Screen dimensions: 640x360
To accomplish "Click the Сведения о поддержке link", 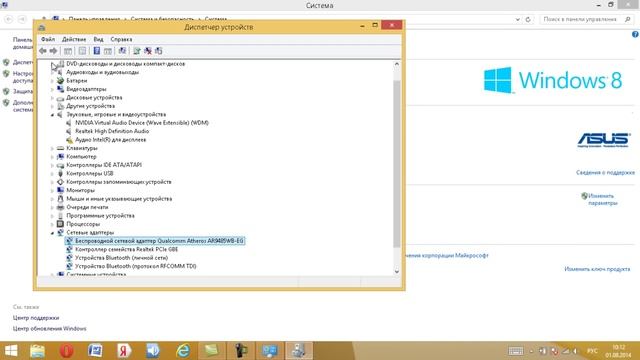I will coord(605,172).
